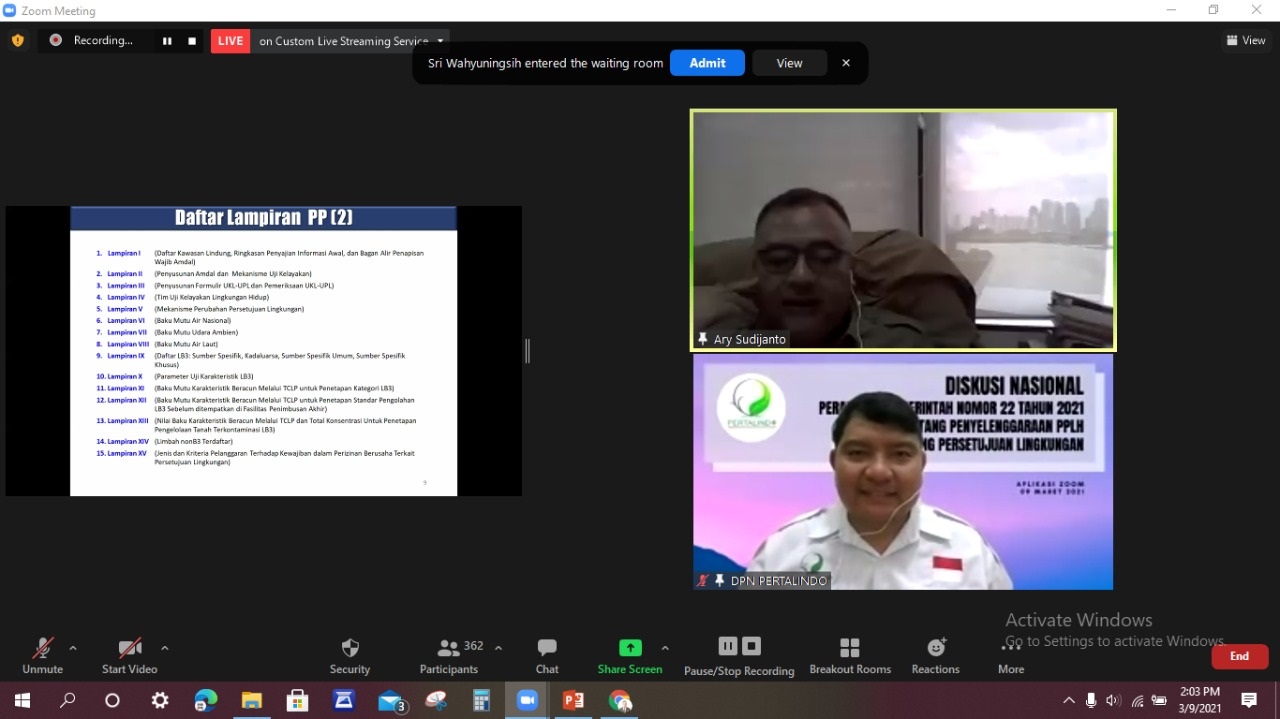Open the Reactions menu
This screenshot has width=1280, height=719.
coord(935,648)
